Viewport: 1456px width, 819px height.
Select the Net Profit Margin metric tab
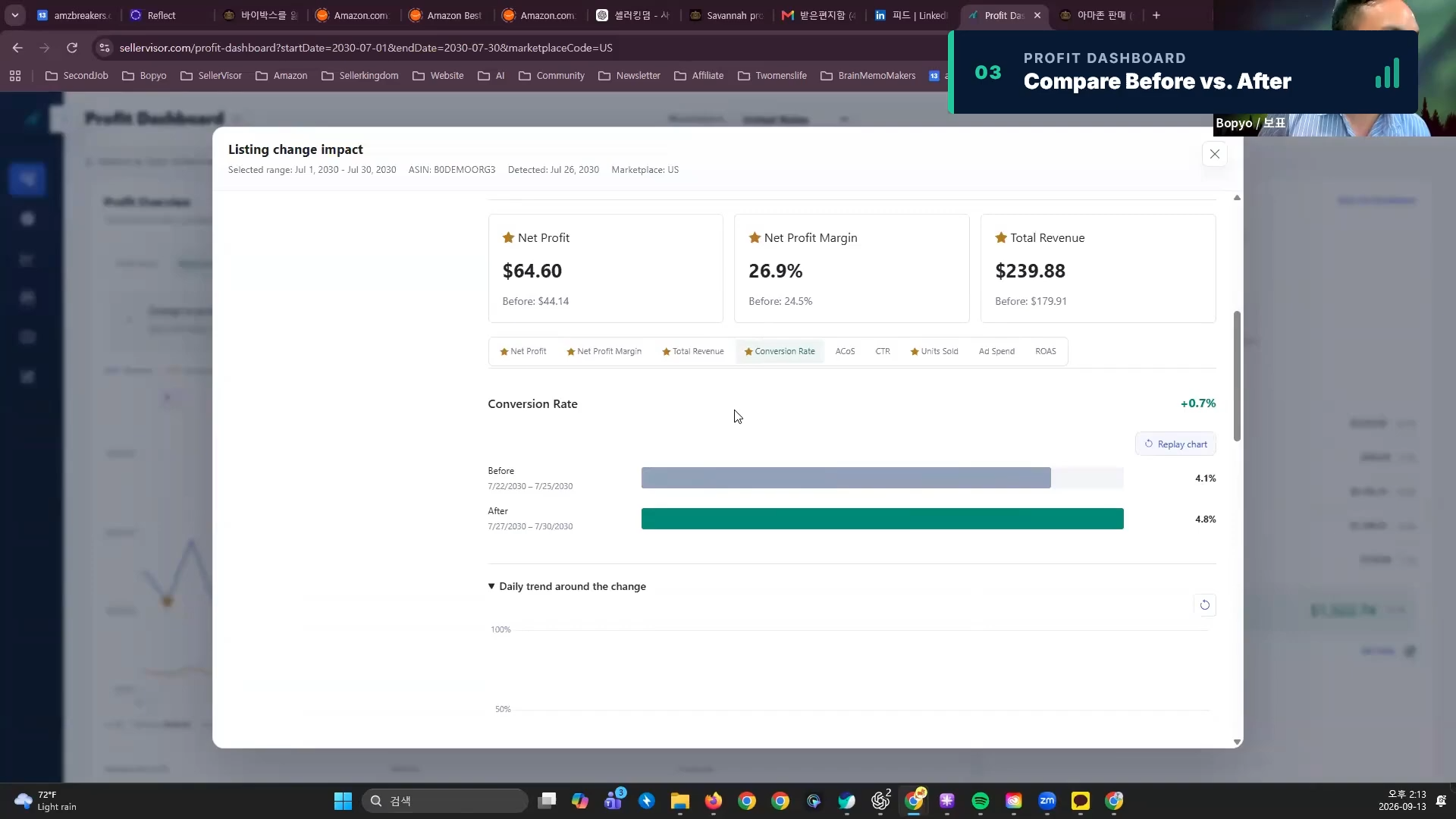604,351
